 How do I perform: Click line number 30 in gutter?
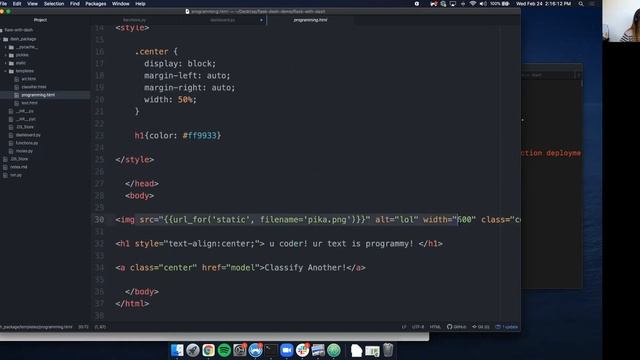99,220
